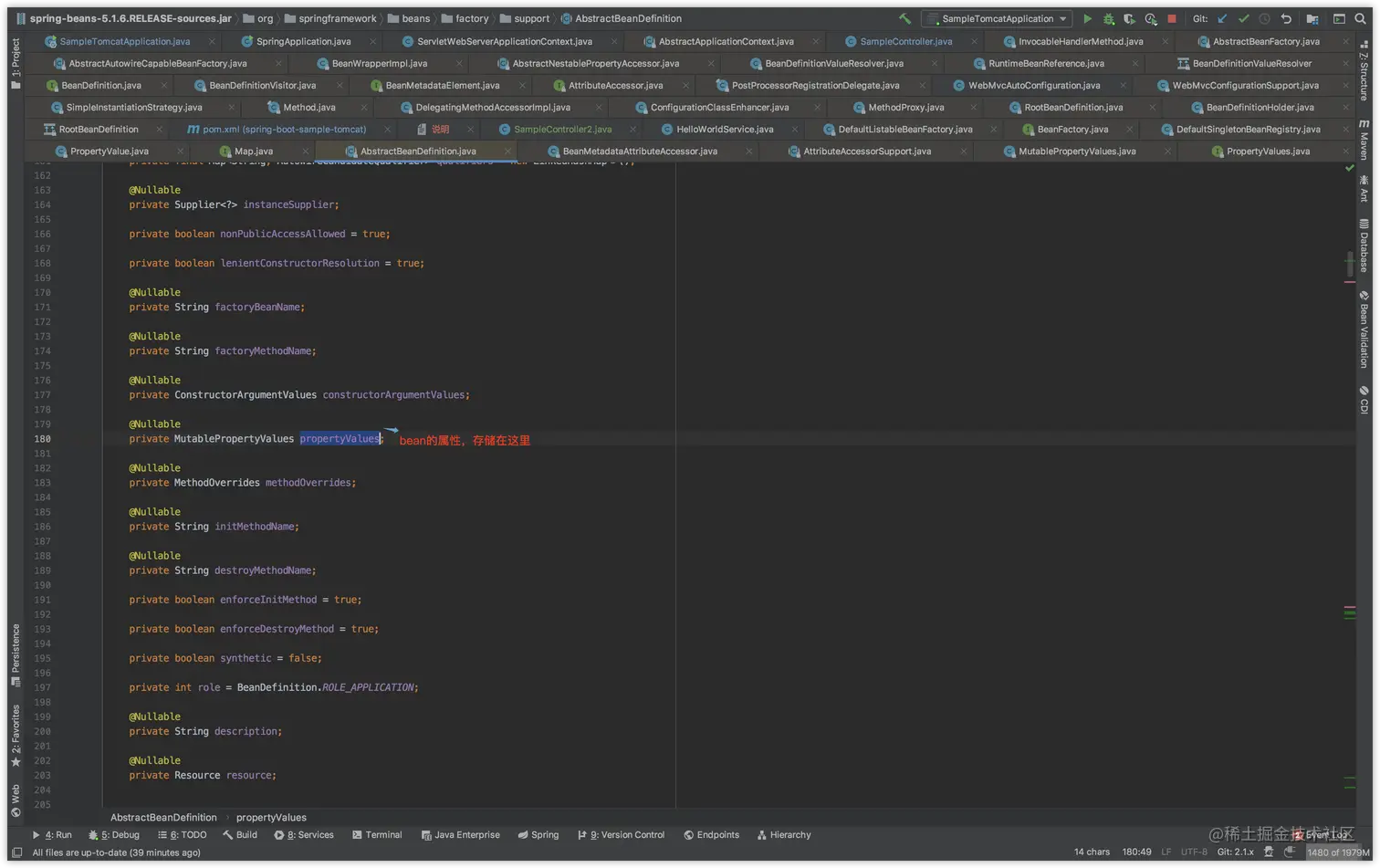The image size is (1380, 868).
Task: Open Search Everywhere magnifier icon
Action: tap(1360, 18)
